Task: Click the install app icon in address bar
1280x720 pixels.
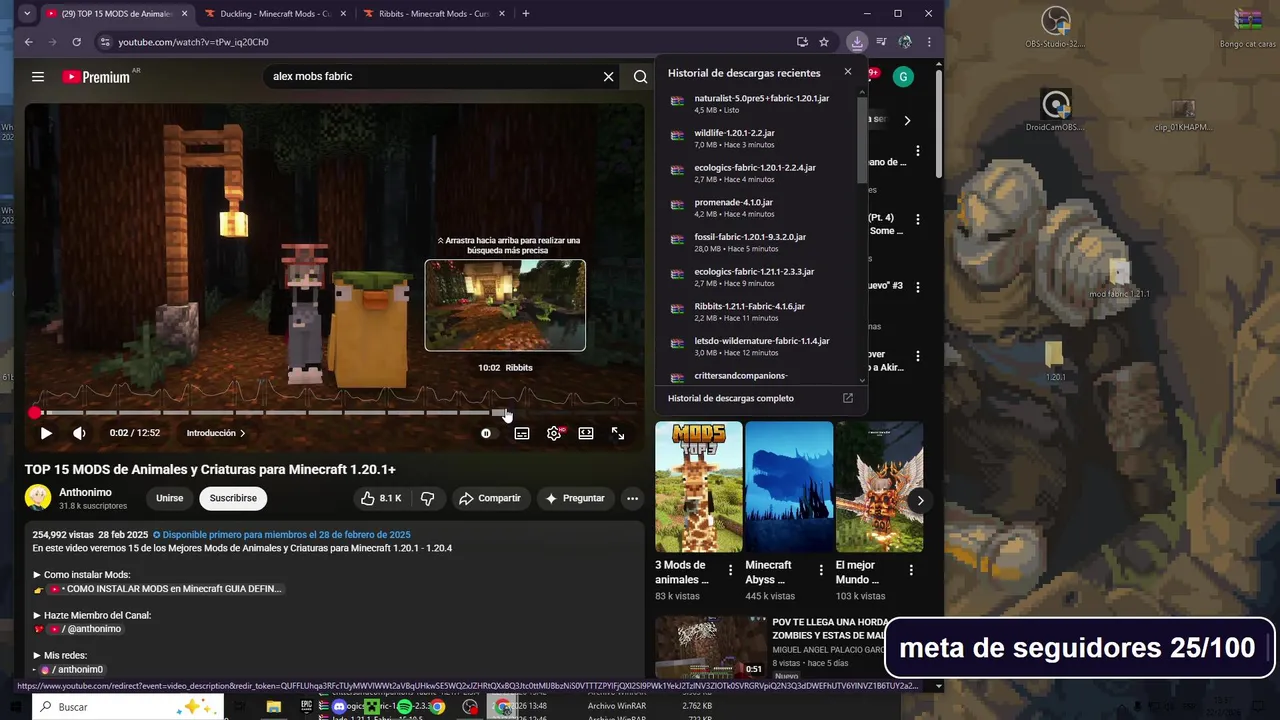Action: coord(802,42)
